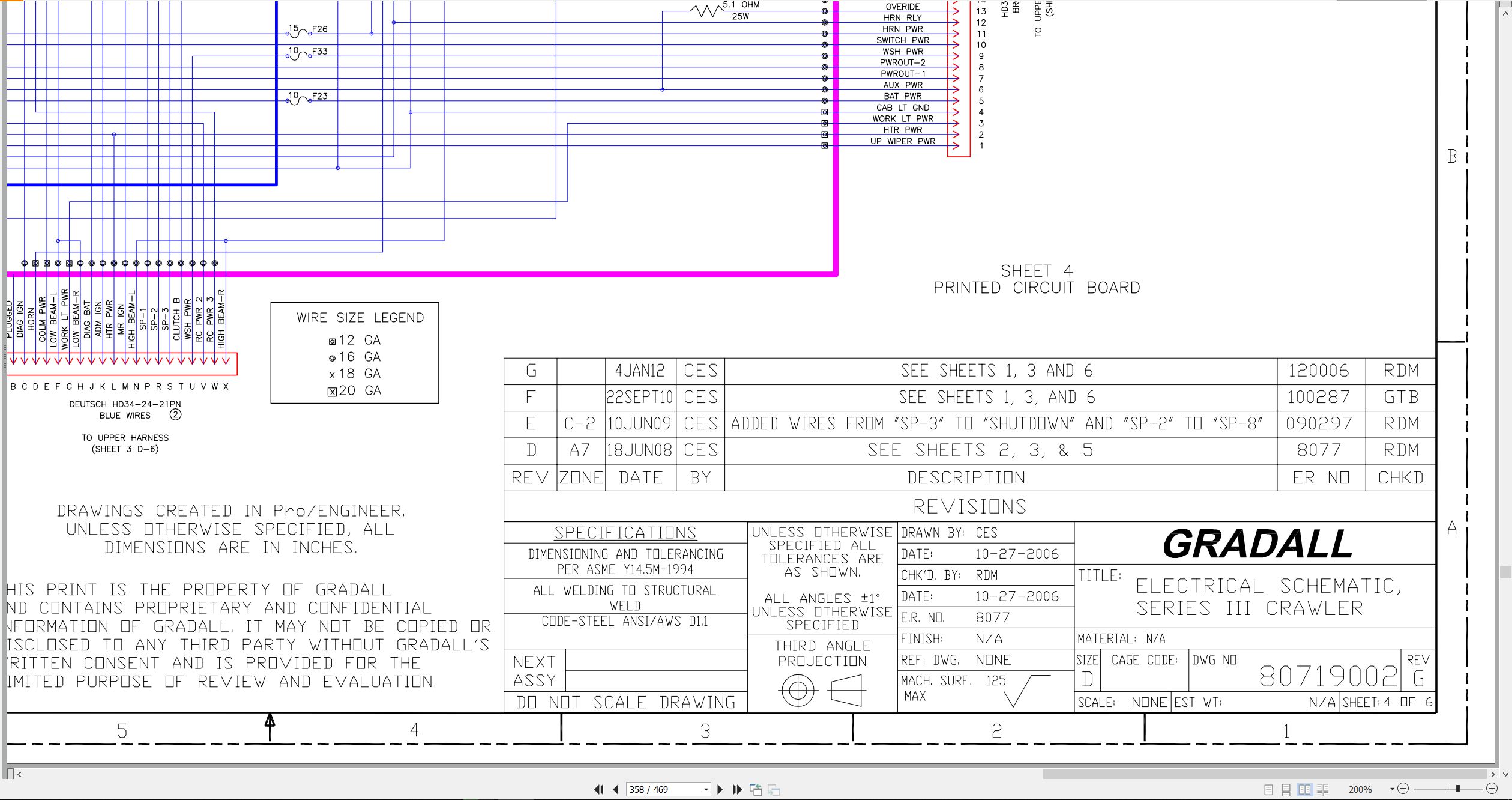Click fuse label F26

320,29
